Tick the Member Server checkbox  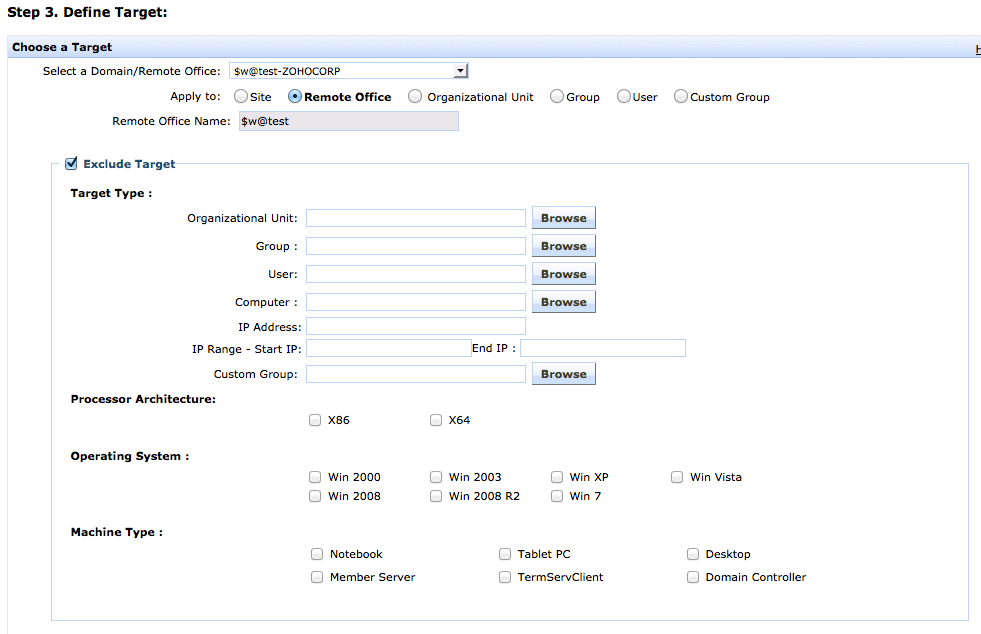click(x=317, y=577)
